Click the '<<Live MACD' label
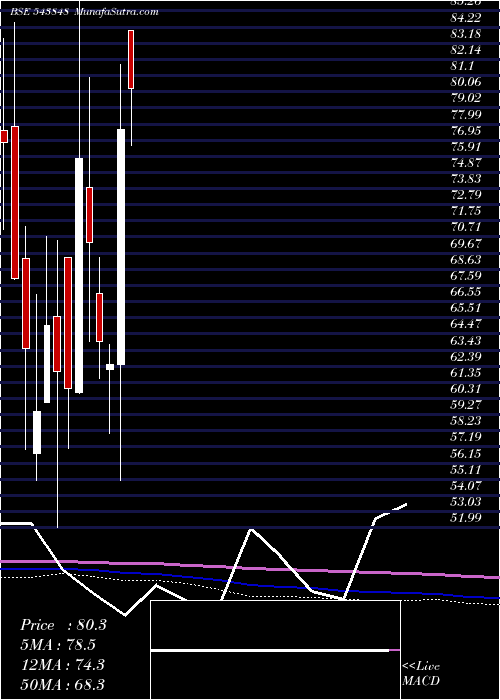Image resolution: width=500 pixels, height=700 pixels. click(421, 673)
